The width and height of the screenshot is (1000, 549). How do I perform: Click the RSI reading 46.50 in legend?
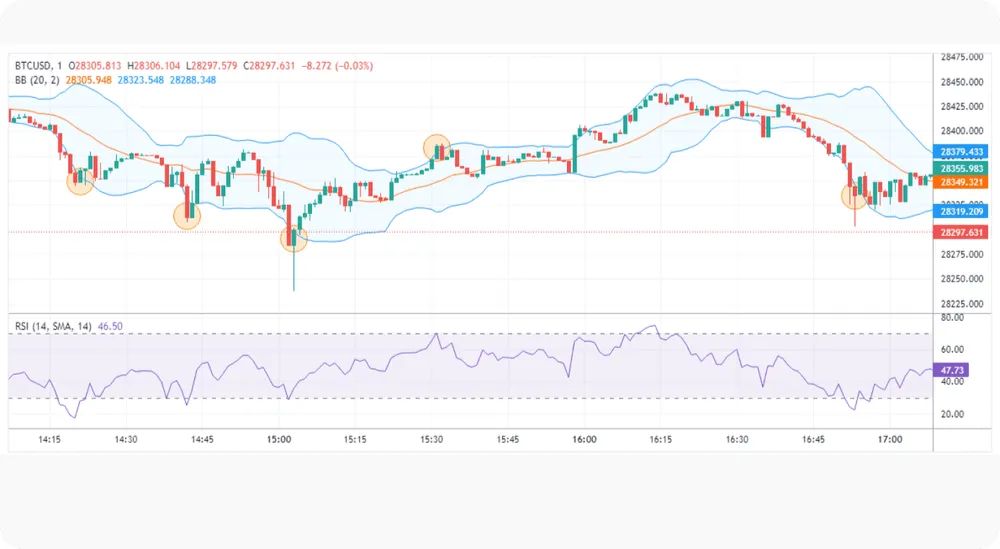tap(110, 326)
